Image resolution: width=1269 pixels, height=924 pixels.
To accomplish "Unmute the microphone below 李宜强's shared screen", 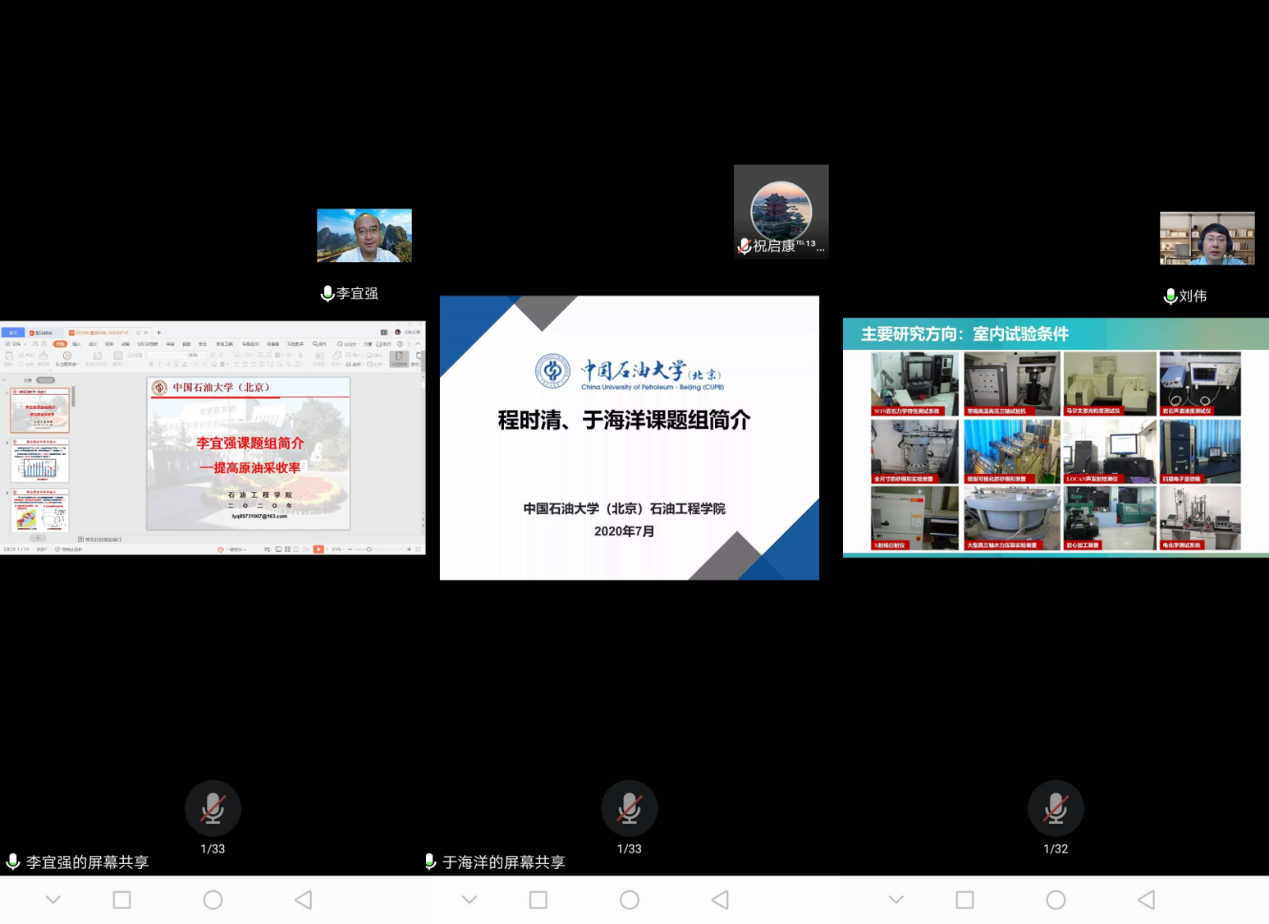I will point(212,808).
